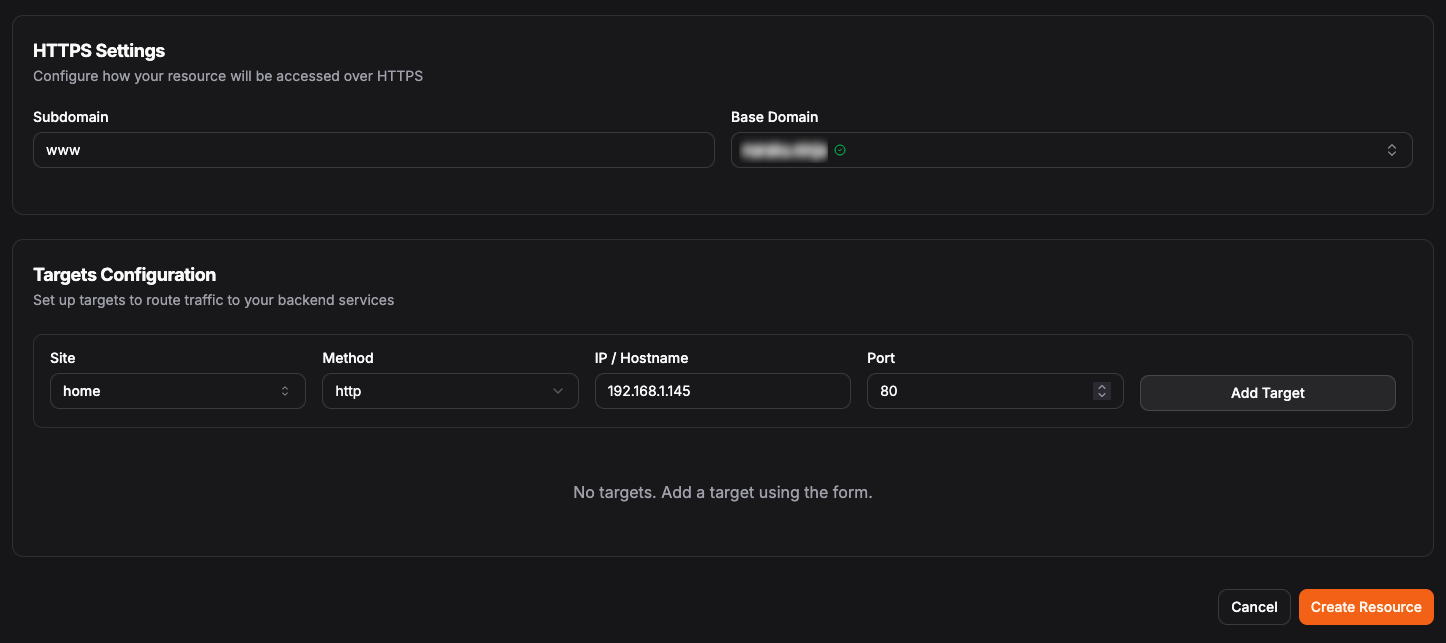Click the Port field label
This screenshot has height=643, width=1446.
[x=881, y=358]
